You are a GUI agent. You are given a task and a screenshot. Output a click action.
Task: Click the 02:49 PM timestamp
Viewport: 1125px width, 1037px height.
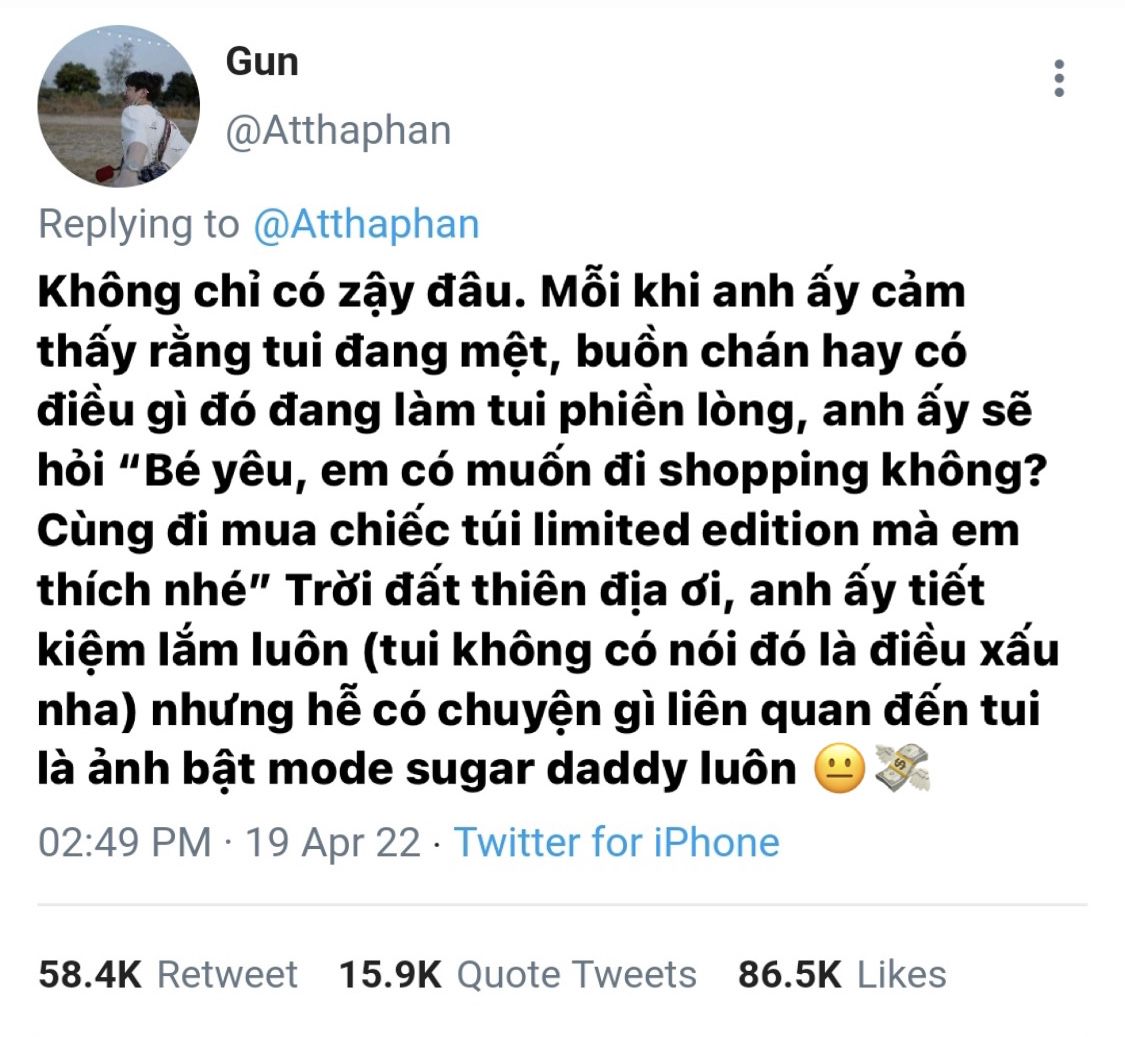(125, 842)
